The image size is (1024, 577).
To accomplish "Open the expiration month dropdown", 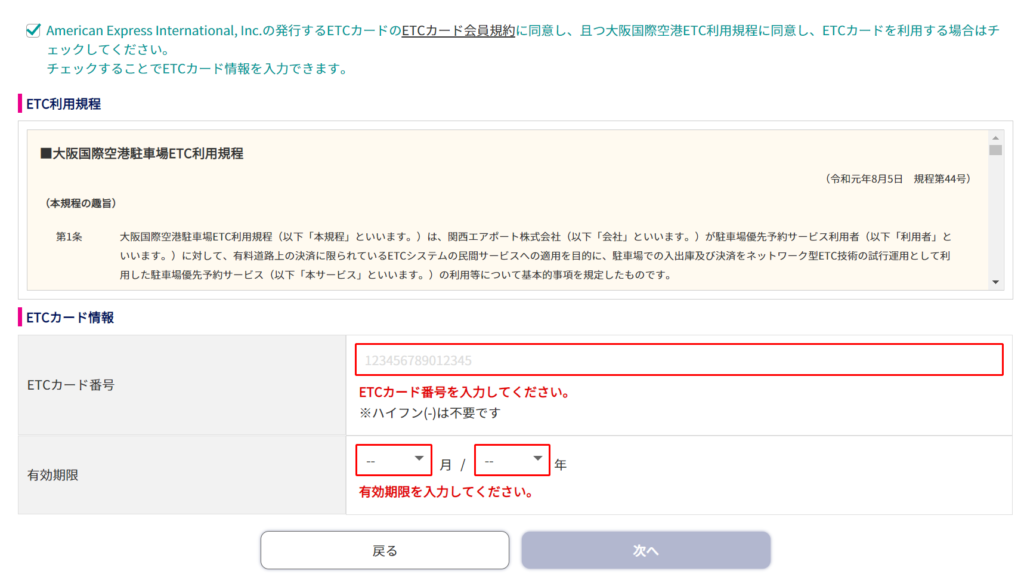I will (x=394, y=460).
